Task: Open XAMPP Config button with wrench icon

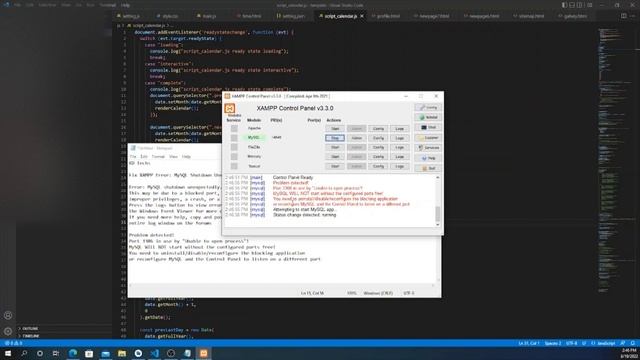Action: click(x=428, y=107)
